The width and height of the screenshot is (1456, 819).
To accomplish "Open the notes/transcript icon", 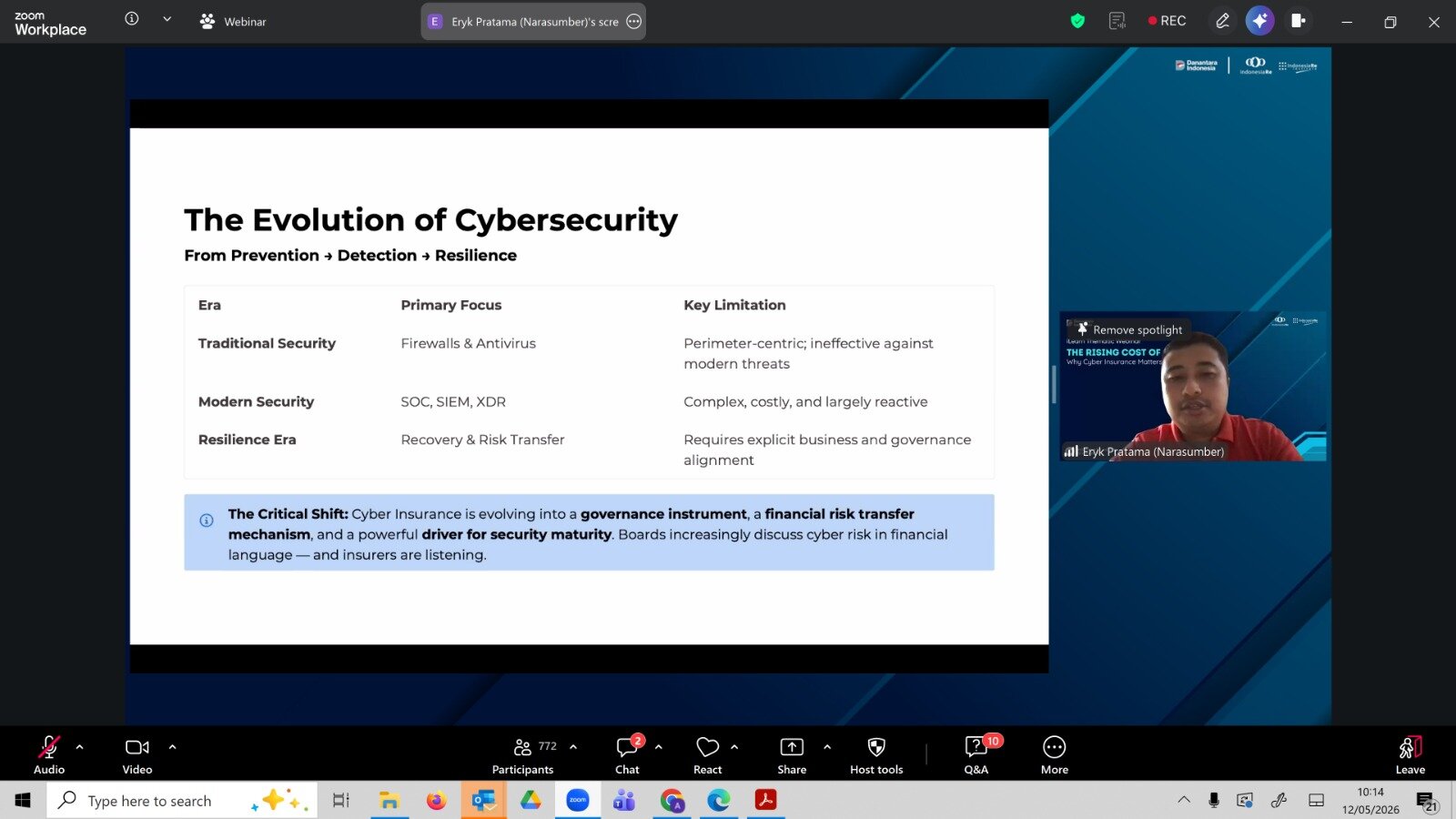I will point(1117,21).
